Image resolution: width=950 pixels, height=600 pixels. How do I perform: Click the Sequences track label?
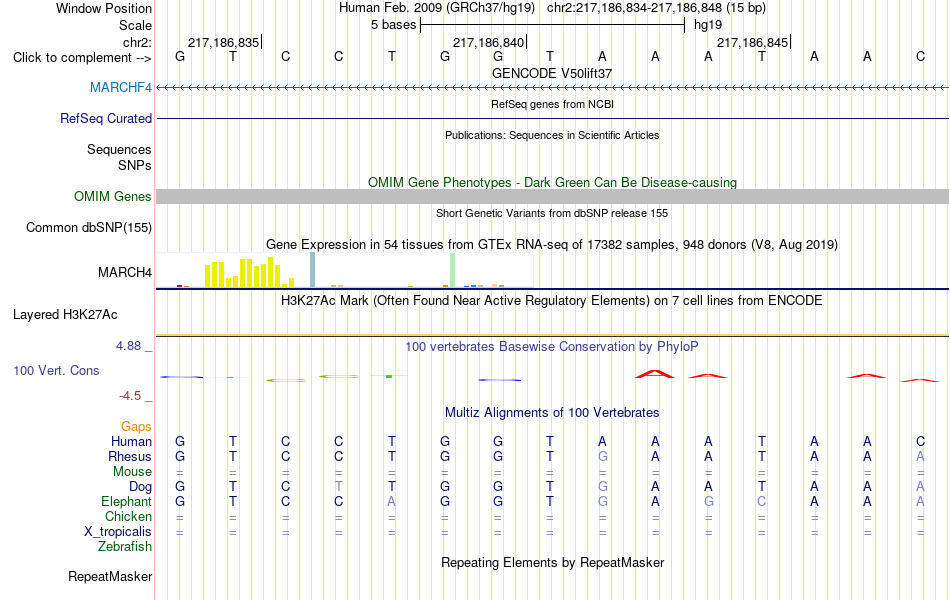tap(119, 149)
